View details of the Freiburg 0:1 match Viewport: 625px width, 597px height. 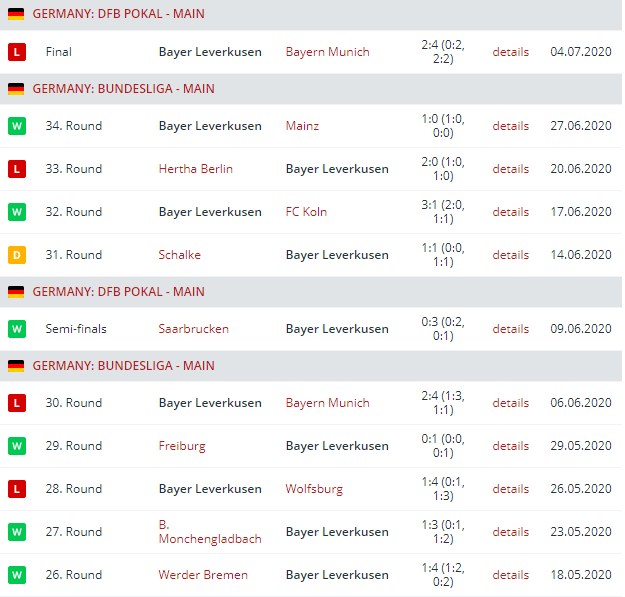[510, 446]
